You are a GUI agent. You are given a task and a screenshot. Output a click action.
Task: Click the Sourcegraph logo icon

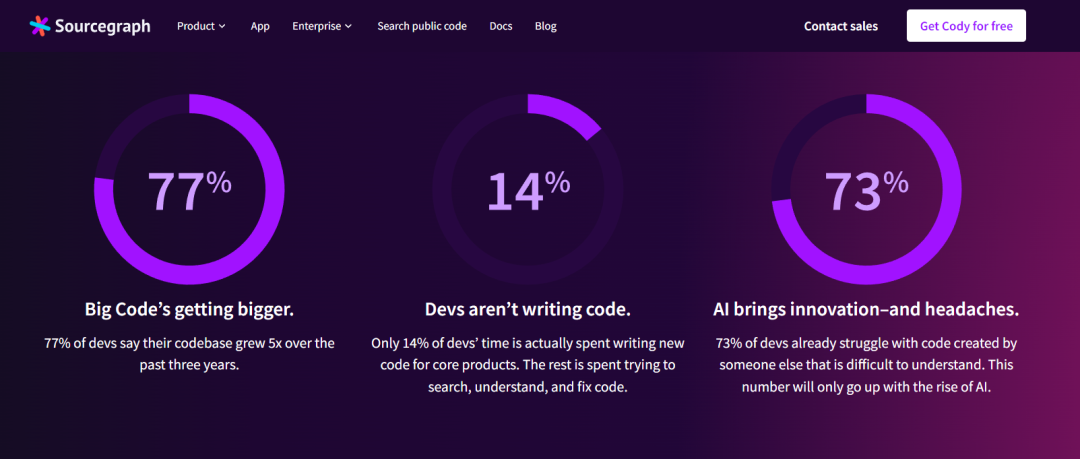40,26
